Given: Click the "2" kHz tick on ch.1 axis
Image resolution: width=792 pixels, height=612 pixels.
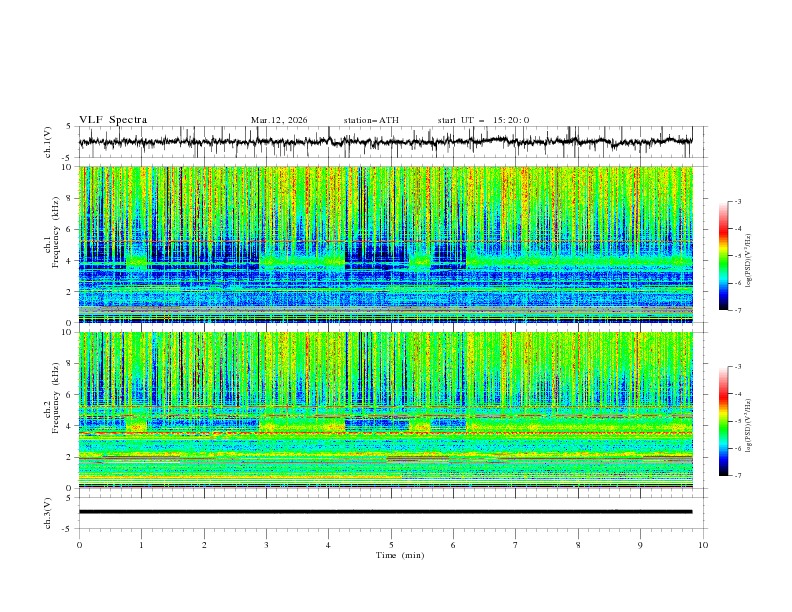Looking at the screenshot, I should point(71,292).
